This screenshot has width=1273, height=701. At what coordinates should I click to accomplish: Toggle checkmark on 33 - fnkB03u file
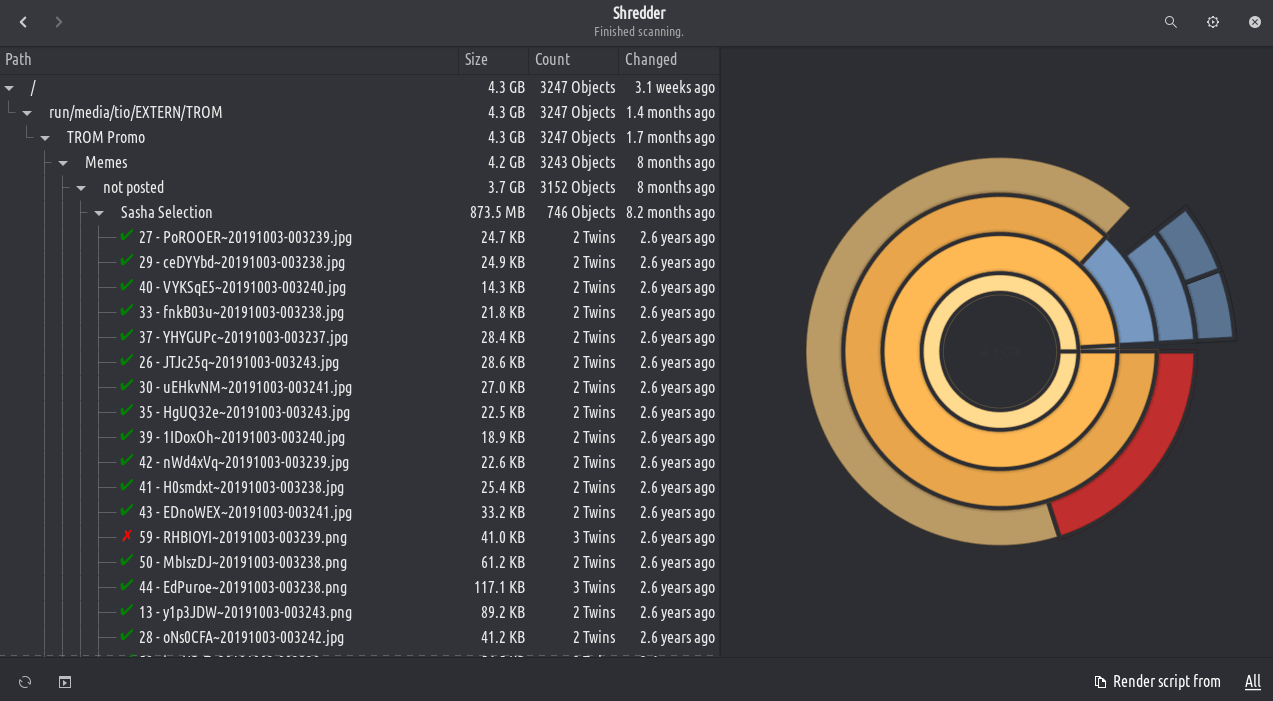coord(127,312)
